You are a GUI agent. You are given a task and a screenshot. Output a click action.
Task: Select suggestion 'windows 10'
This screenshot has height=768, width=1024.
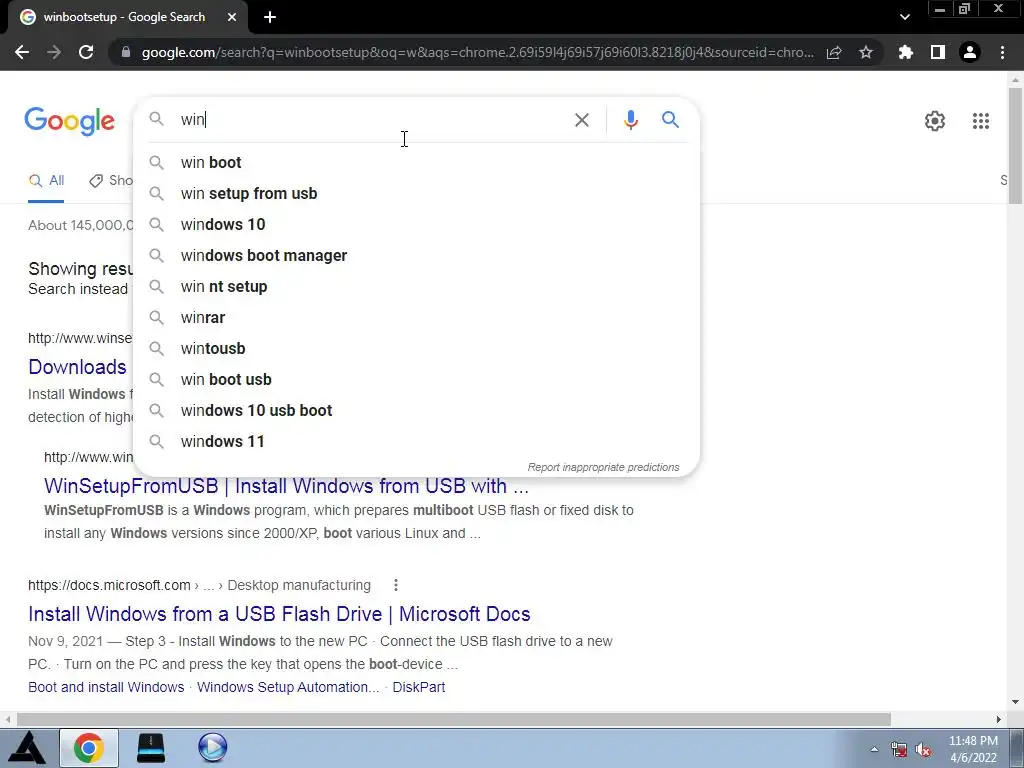(x=416, y=225)
